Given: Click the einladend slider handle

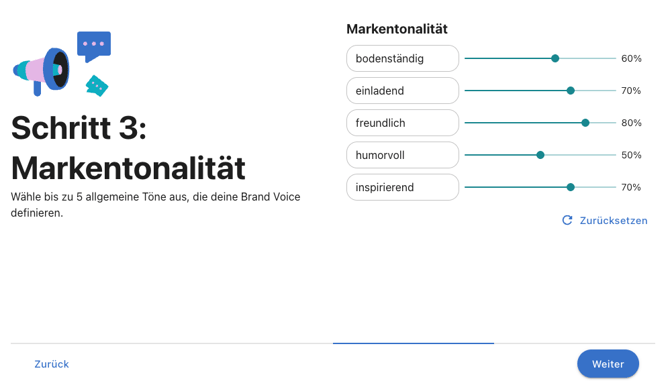Looking at the screenshot, I should [570, 91].
